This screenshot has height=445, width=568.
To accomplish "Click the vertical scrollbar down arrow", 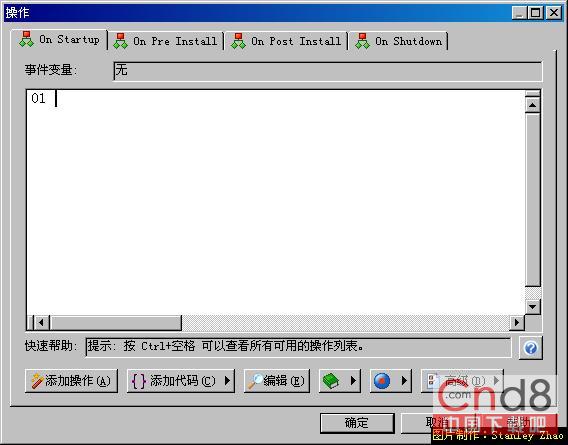I will [x=532, y=307].
